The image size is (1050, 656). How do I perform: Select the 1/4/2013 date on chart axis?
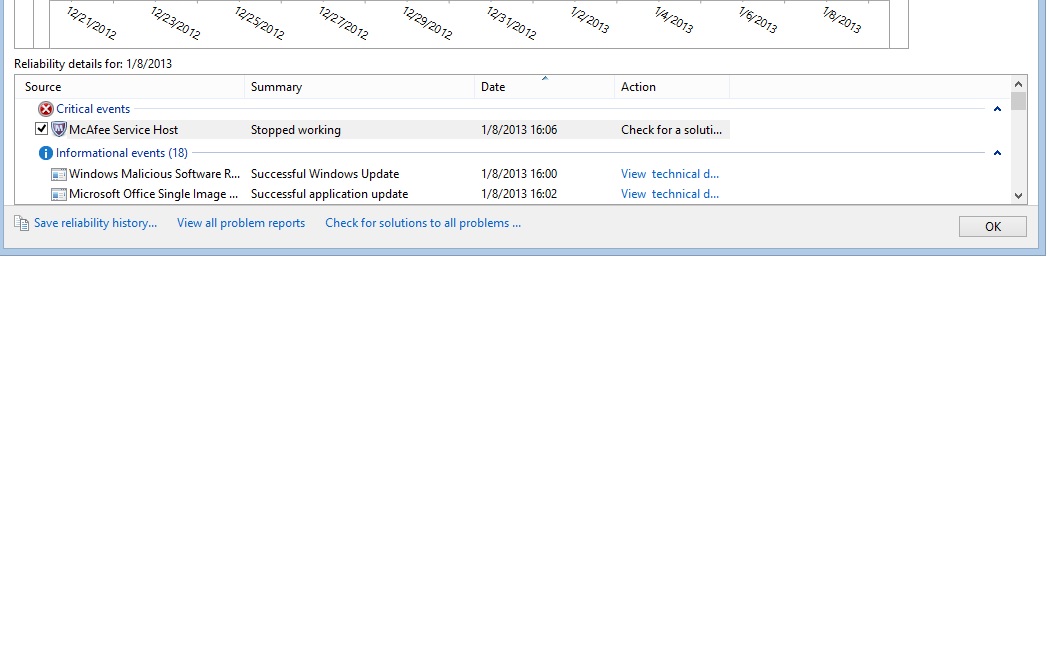click(674, 20)
